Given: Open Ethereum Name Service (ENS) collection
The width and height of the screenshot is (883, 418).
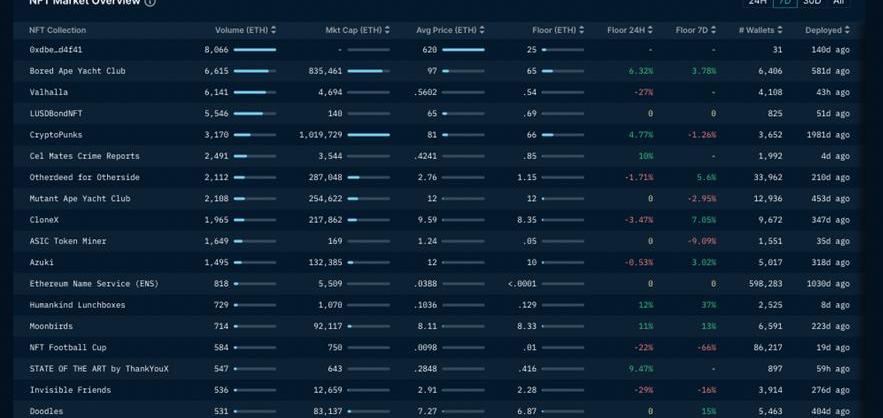Looking at the screenshot, I should click(94, 284).
